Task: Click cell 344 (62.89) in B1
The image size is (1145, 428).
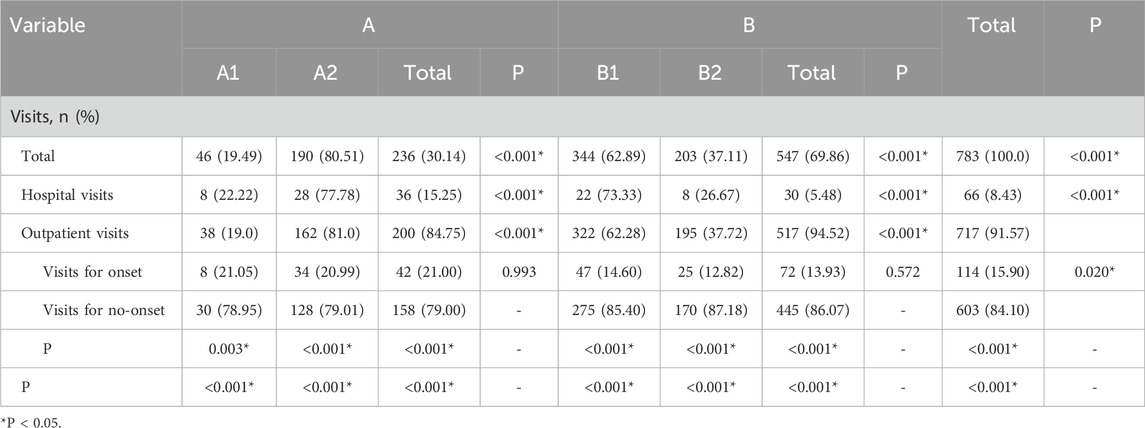Action: pos(609,156)
